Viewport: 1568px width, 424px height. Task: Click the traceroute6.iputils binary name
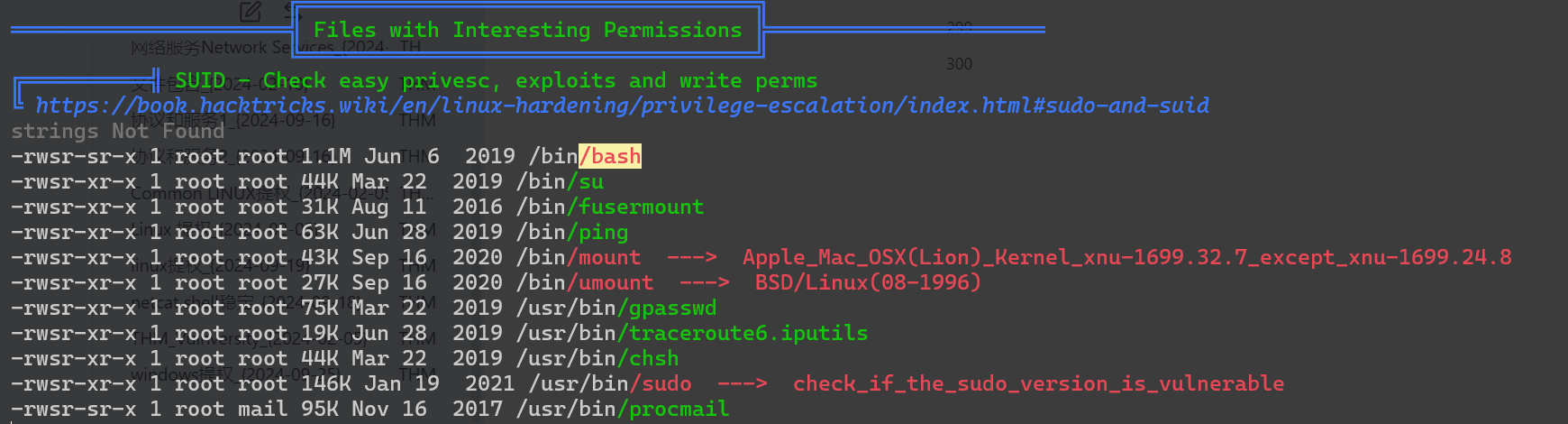coord(743,333)
